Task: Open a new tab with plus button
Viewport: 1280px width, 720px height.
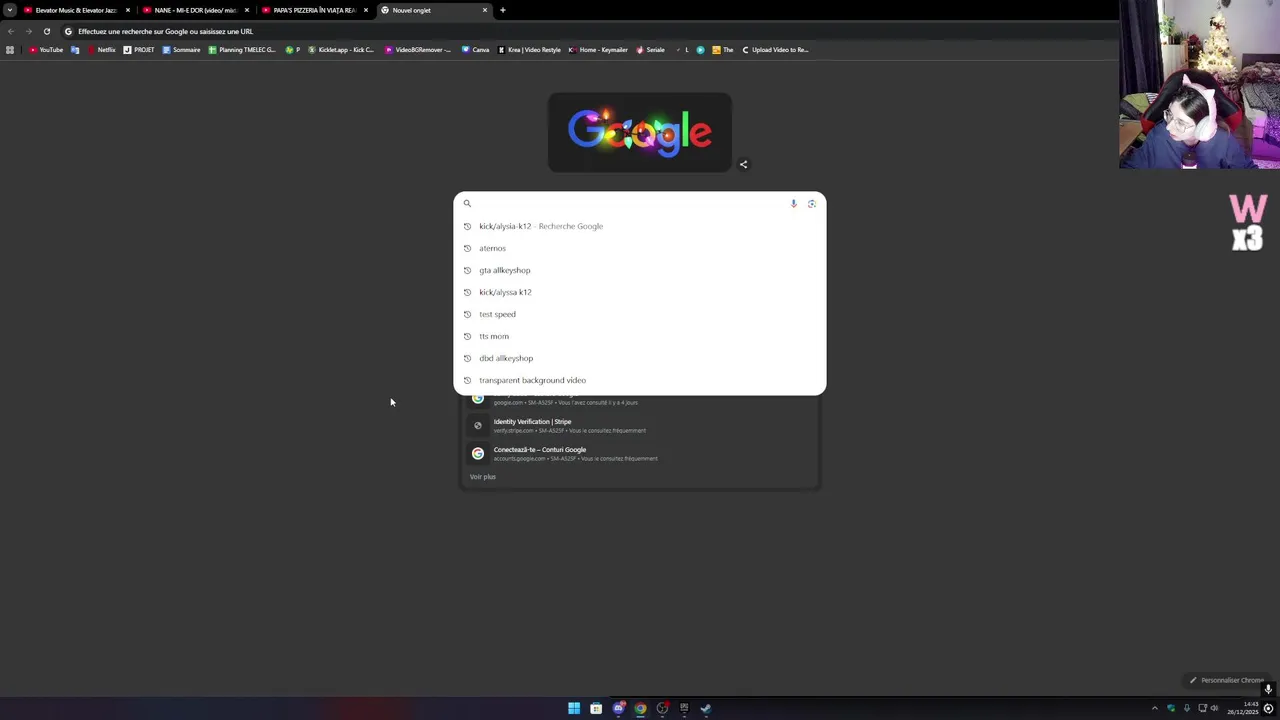Action: click(x=503, y=10)
